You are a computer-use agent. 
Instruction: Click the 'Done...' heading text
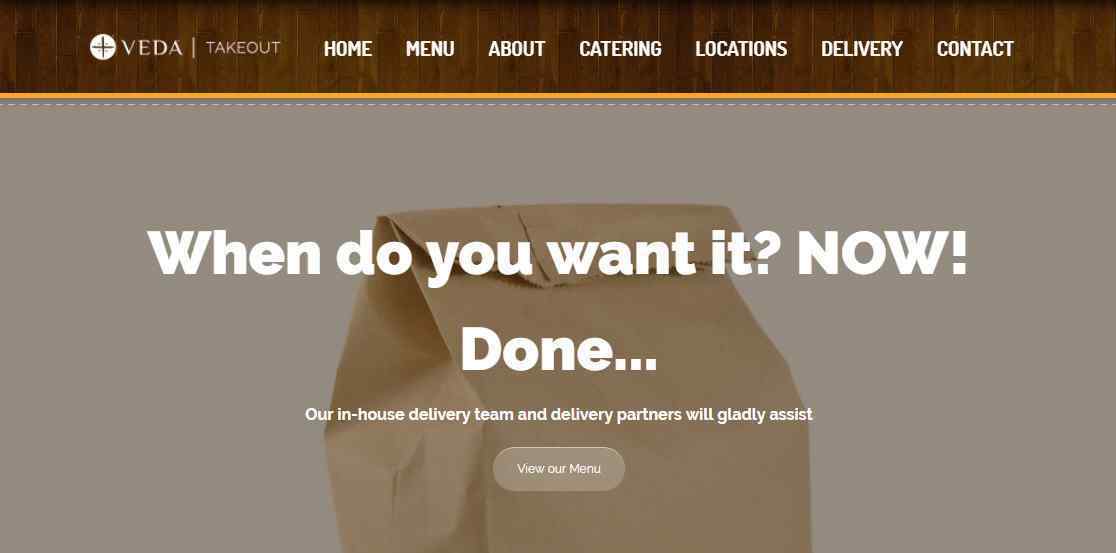pos(559,350)
